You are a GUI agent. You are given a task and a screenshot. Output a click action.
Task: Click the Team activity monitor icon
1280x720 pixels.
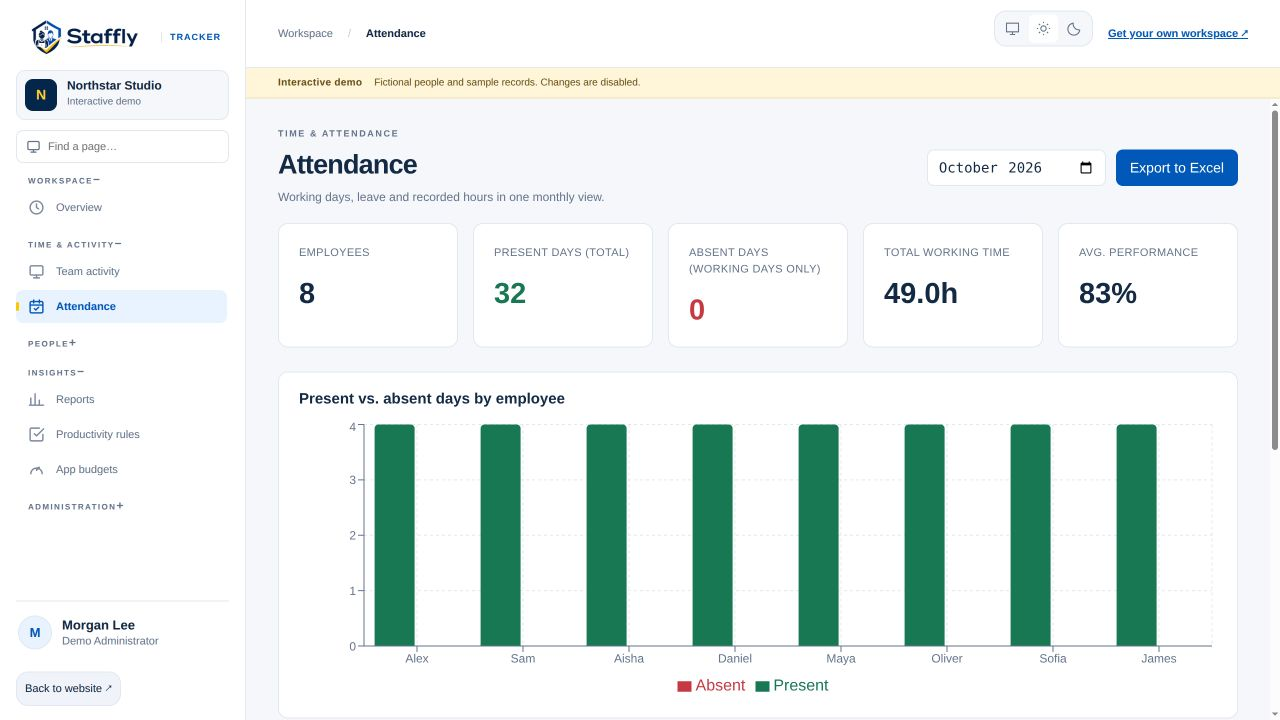coord(36,271)
